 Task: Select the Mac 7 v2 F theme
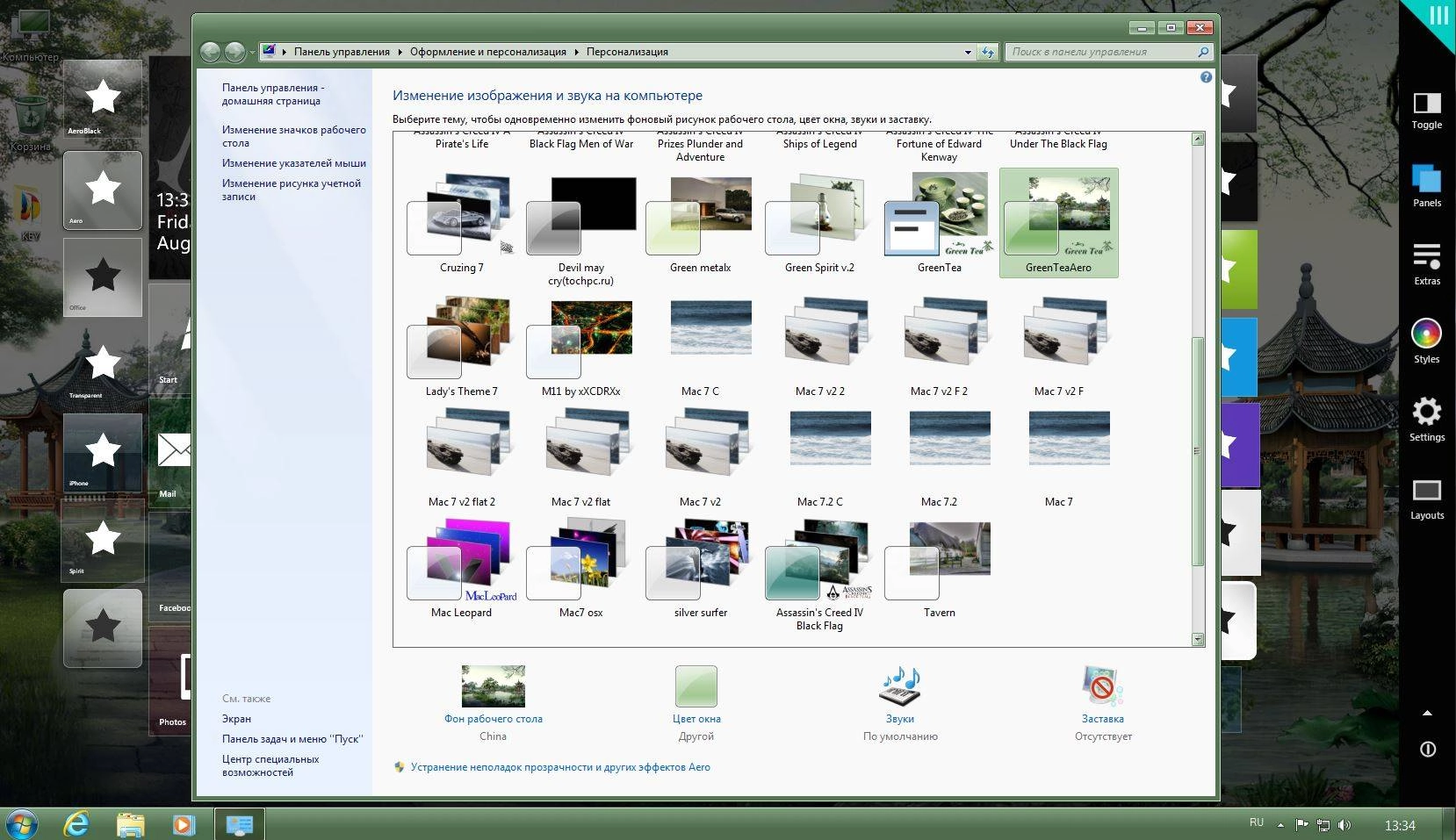[x=1058, y=347]
